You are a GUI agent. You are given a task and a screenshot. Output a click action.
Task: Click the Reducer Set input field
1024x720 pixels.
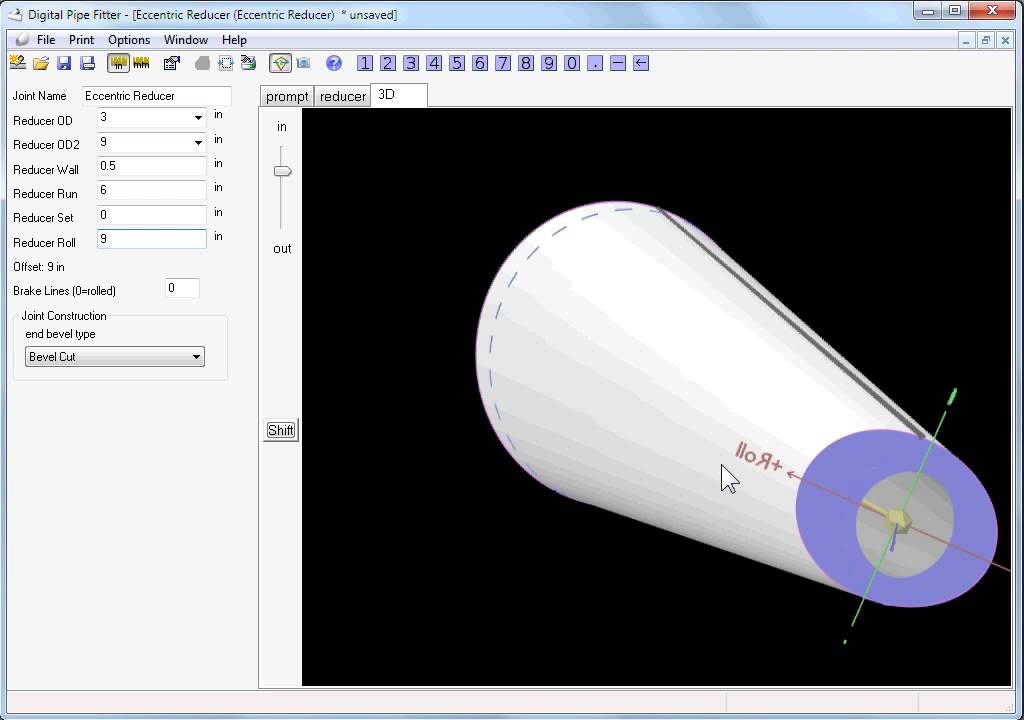coord(152,214)
